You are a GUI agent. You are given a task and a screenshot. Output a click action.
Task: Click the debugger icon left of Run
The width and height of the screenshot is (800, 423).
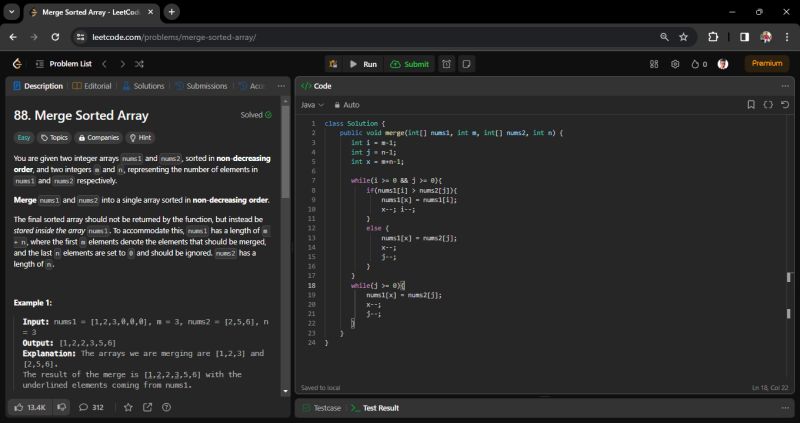[333, 64]
